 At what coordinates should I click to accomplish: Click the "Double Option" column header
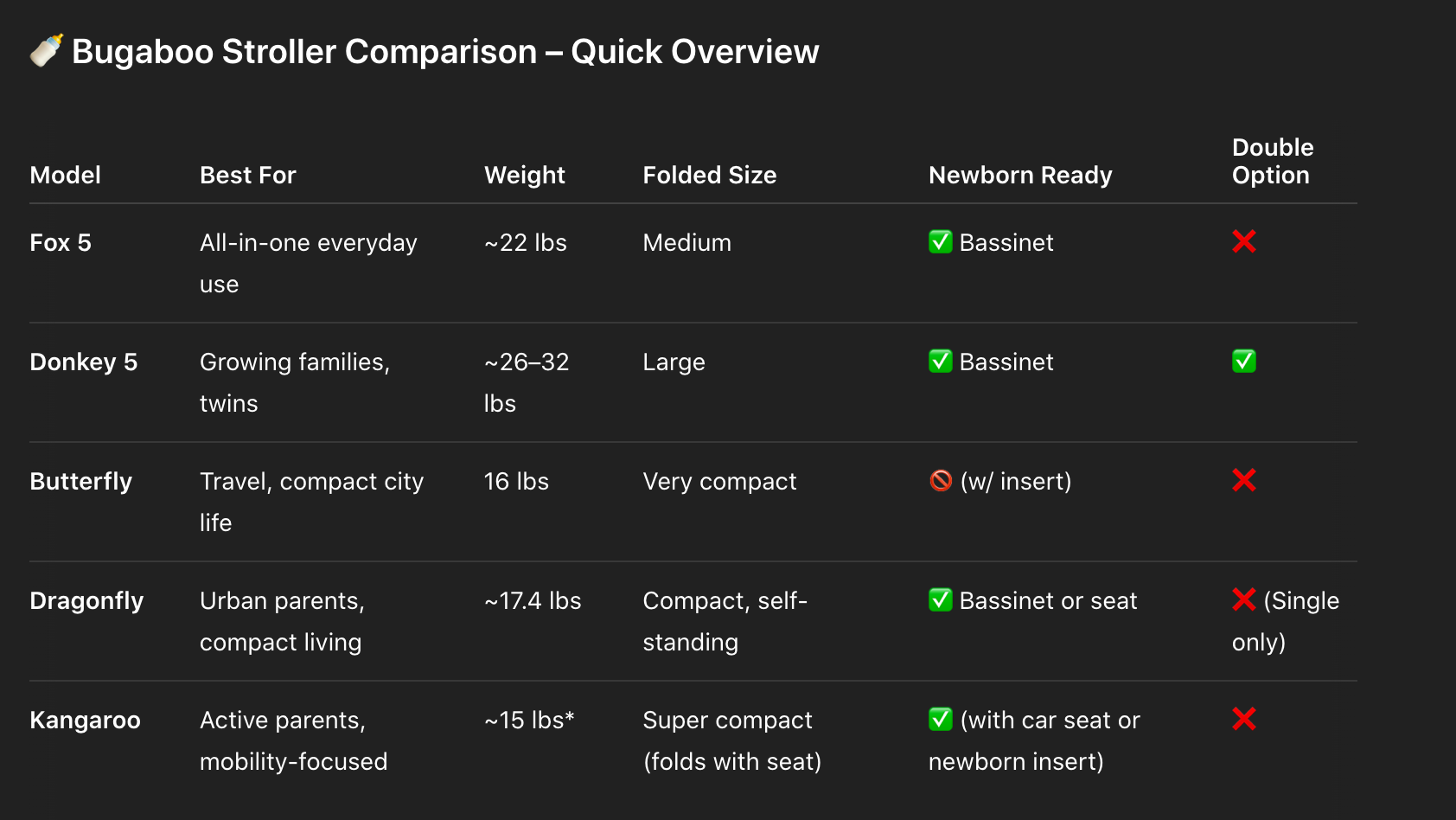click(x=1272, y=162)
